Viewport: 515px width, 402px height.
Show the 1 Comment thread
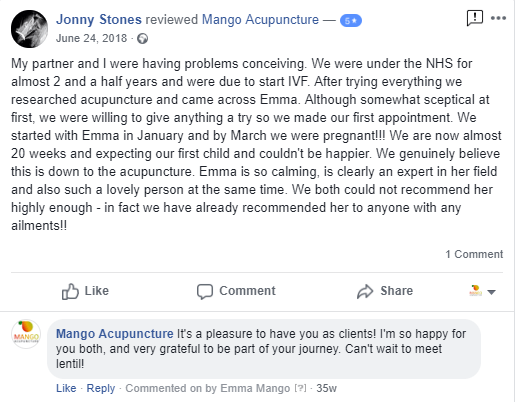tap(474, 254)
